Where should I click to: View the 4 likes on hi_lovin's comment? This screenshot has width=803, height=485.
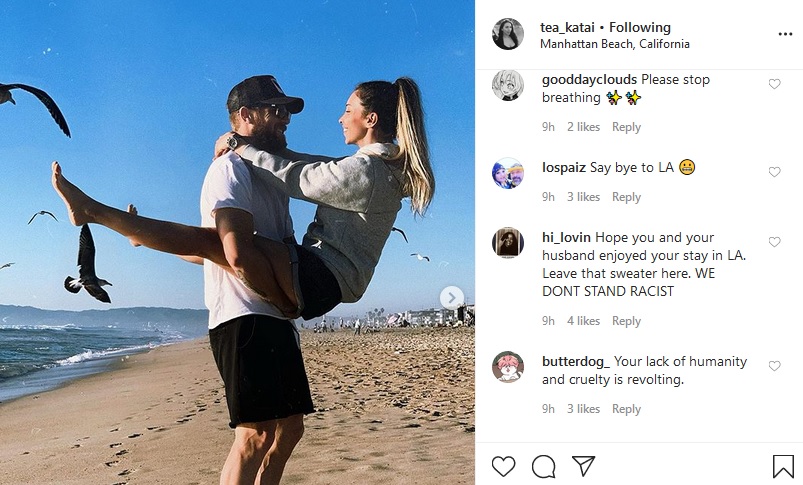point(583,321)
